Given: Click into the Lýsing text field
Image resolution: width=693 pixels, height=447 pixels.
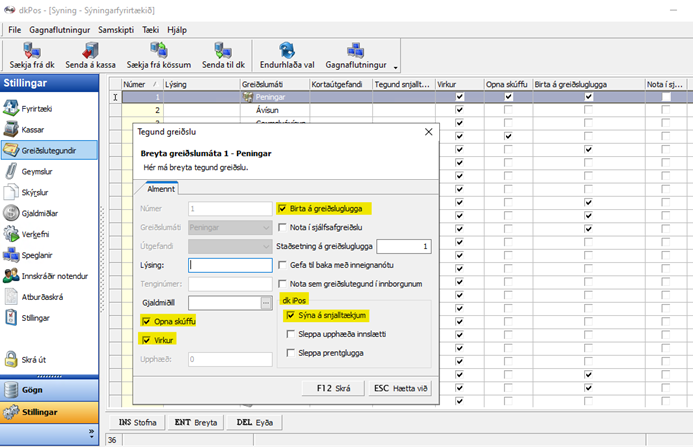Looking at the screenshot, I should point(230,265).
